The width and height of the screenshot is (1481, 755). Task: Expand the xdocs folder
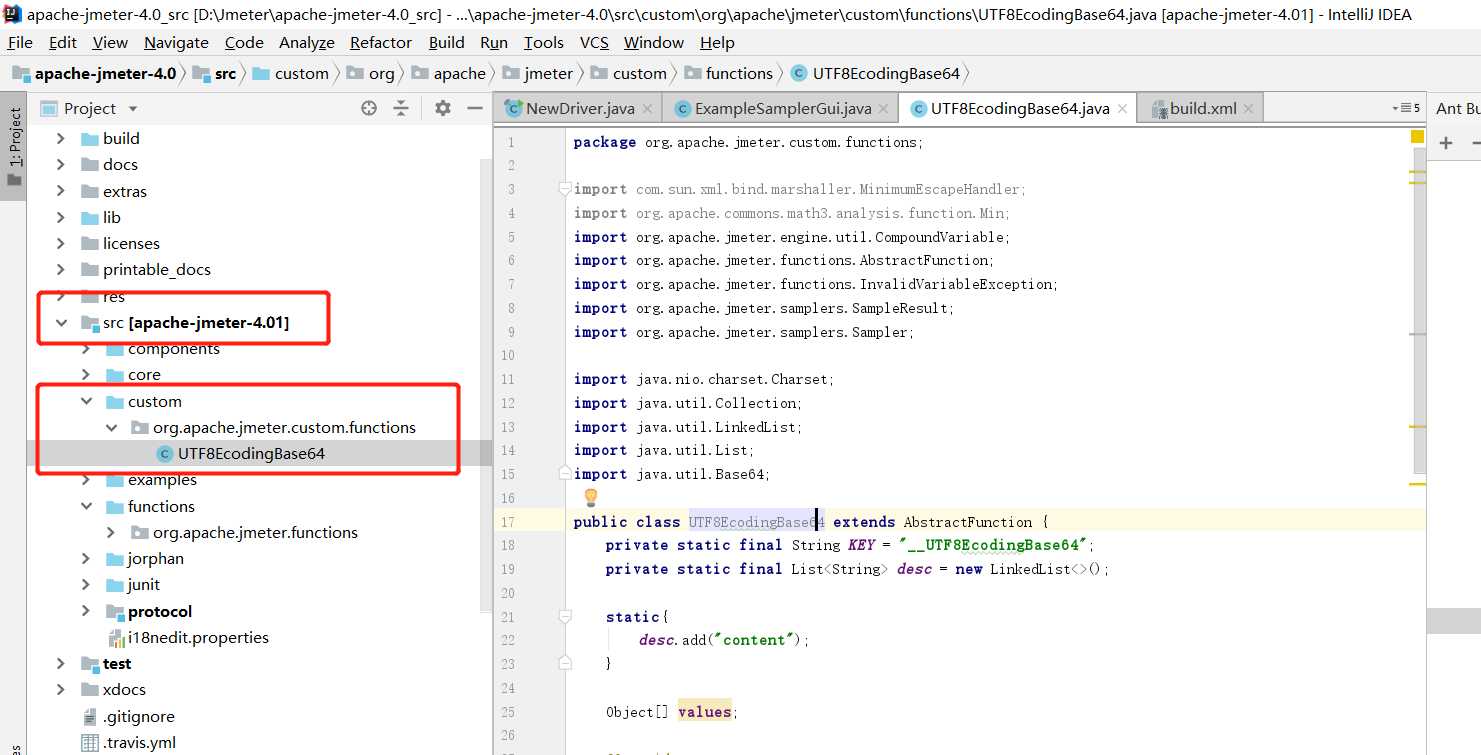(x=61, y=689)
